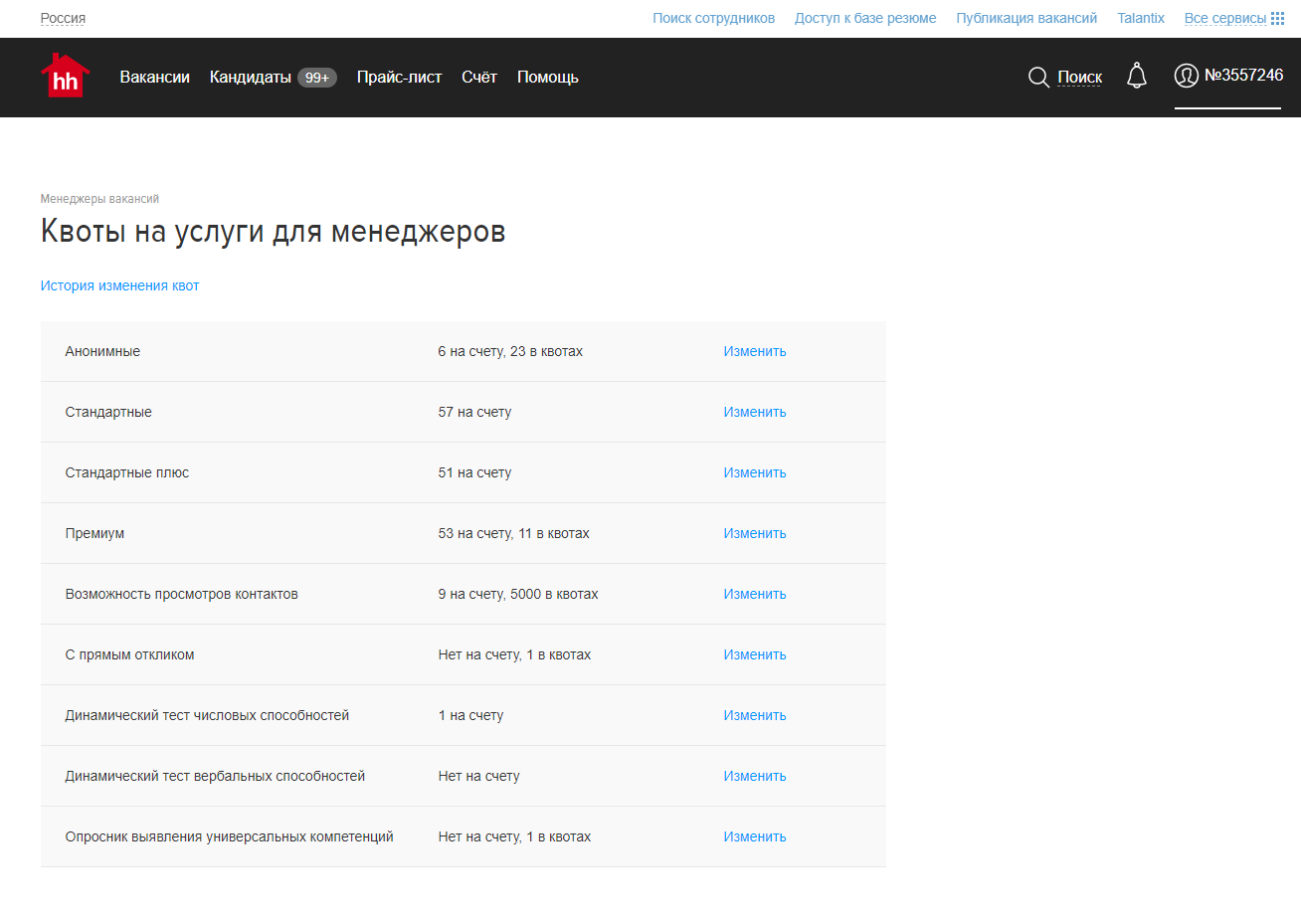Screen dimensions: 1301x924
Task: Select value "51 на счету"
Action: pyautogui.click(x=474, y=472)
